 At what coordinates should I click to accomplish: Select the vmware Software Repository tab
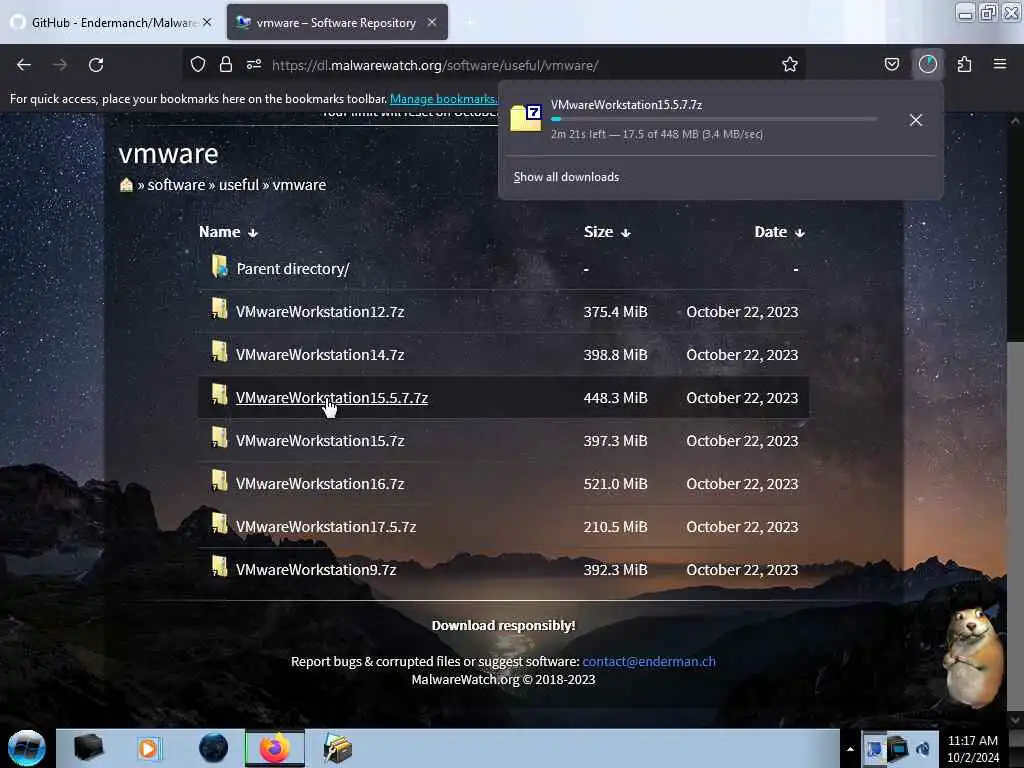(x=337, y=22)
